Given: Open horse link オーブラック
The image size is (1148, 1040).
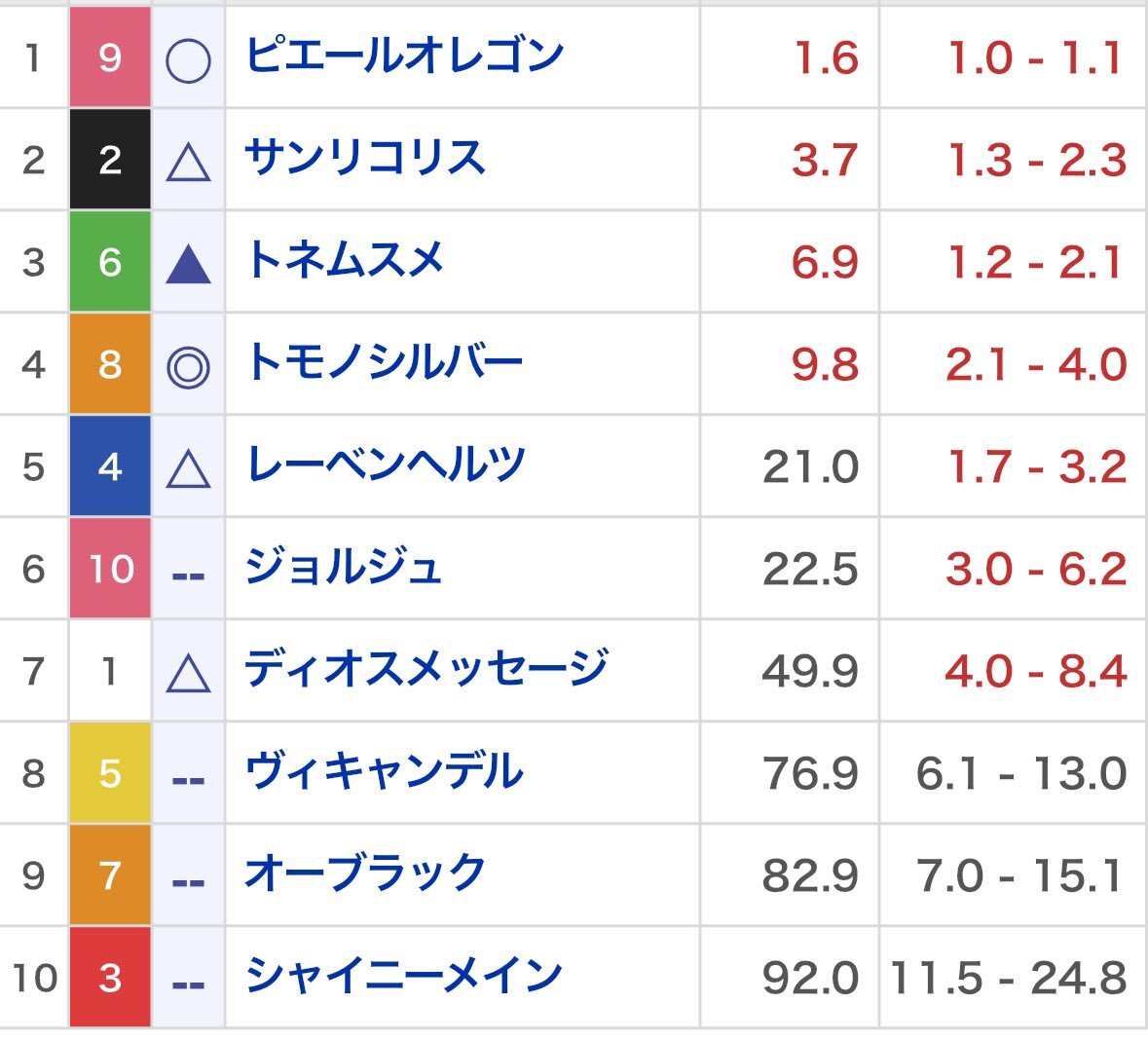Looking at the screenshot, I should pos(364,873).
